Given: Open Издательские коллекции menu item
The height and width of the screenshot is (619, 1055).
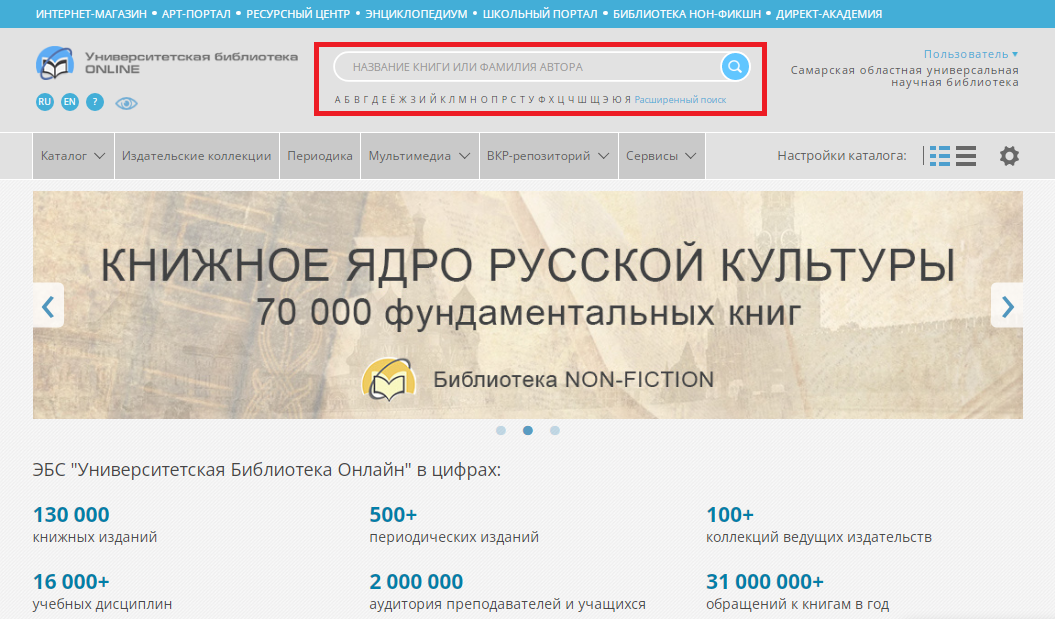Looking at the screenshot, I should (196, 155).
